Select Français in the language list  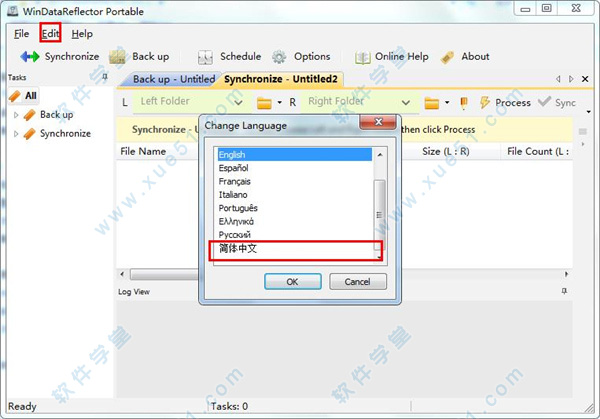[295, 181]
